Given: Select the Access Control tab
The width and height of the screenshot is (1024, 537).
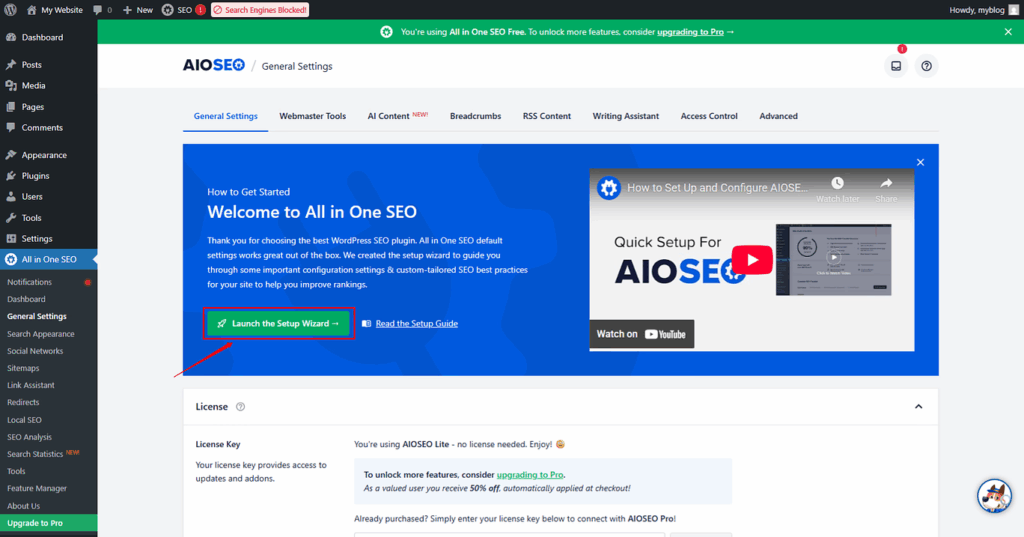Looking at the screenshot, I should (708, 116).
